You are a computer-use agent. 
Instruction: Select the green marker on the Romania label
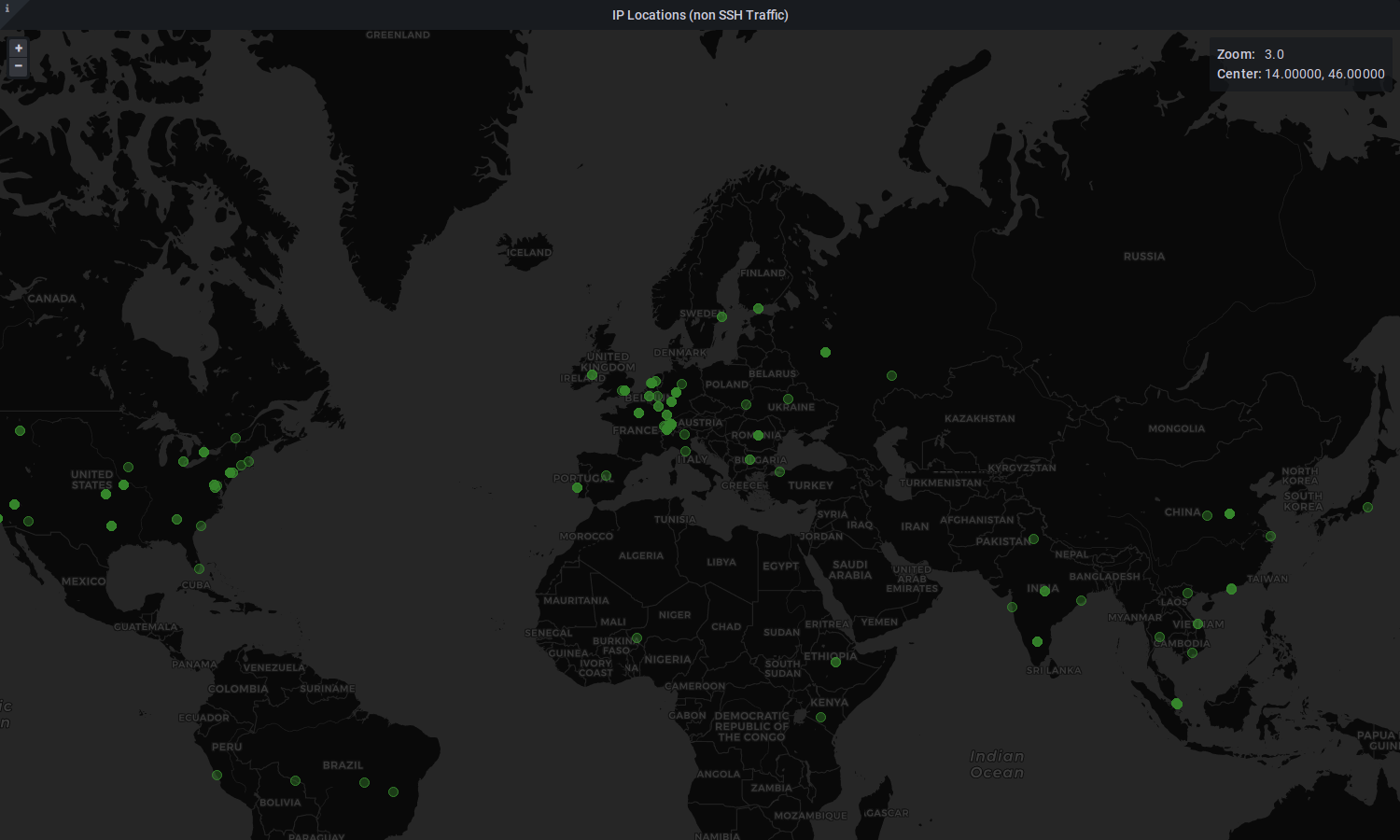point(758,435)
